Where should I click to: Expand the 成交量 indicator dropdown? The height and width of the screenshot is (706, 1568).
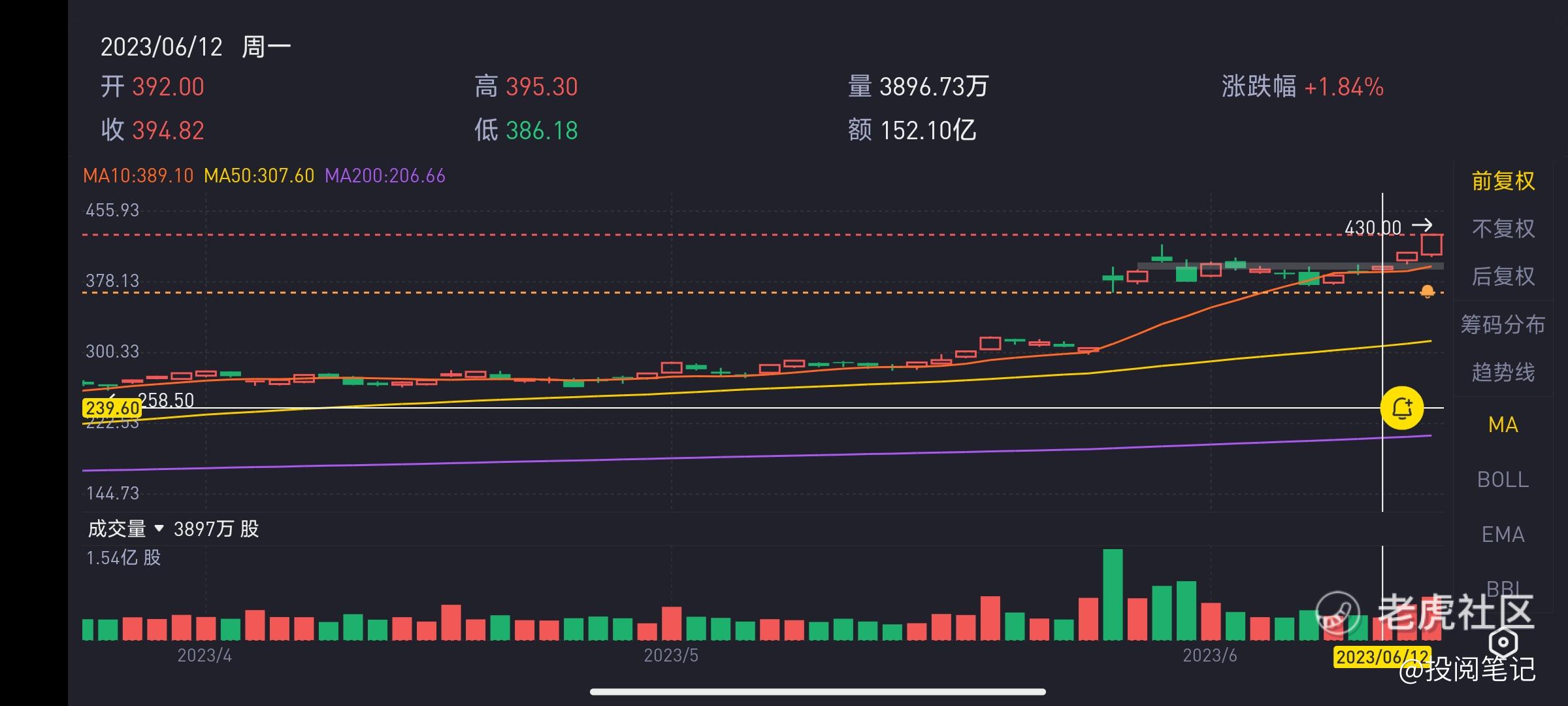(158, 528)
